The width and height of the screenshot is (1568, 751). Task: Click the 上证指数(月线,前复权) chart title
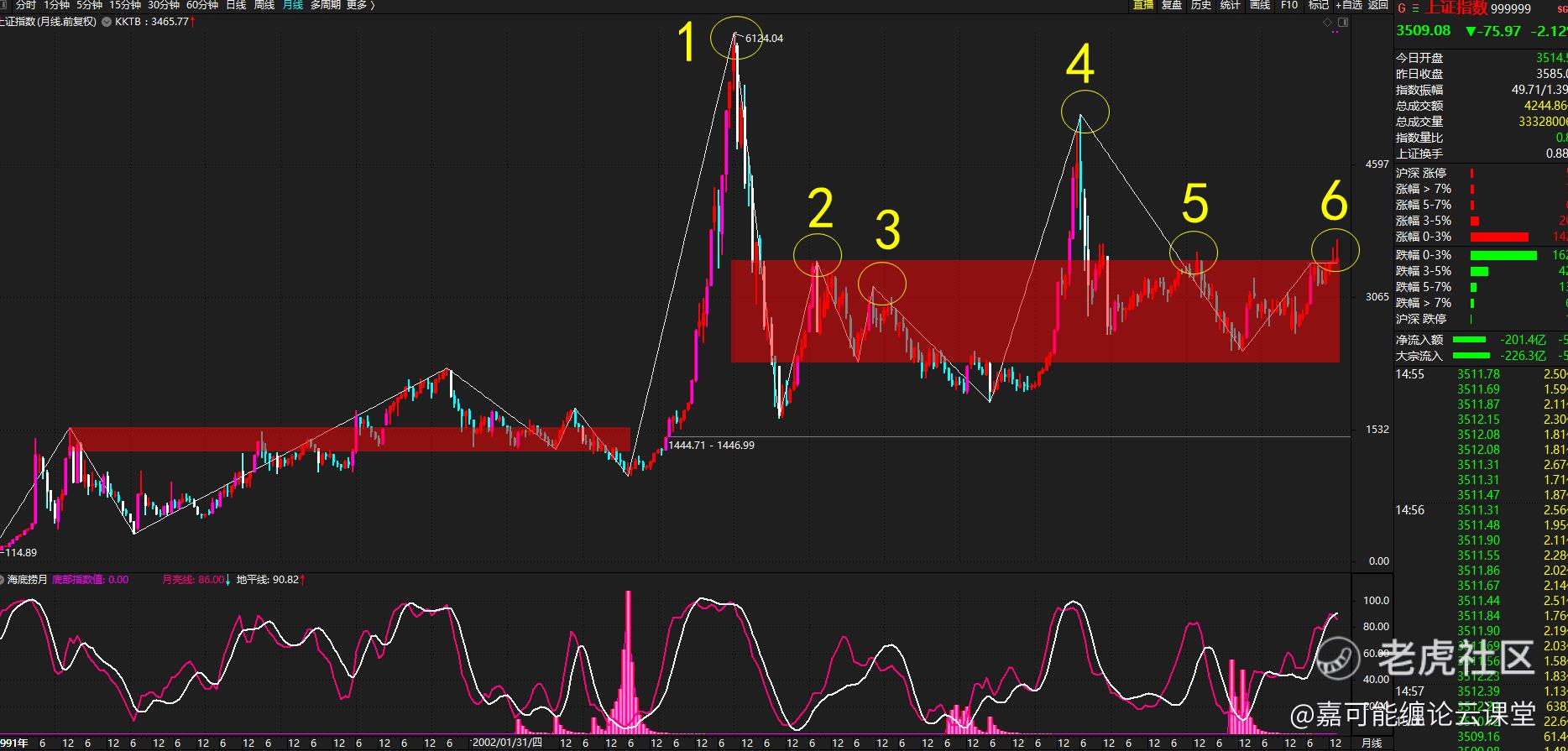pyautogui.click(x=49, y=22)
